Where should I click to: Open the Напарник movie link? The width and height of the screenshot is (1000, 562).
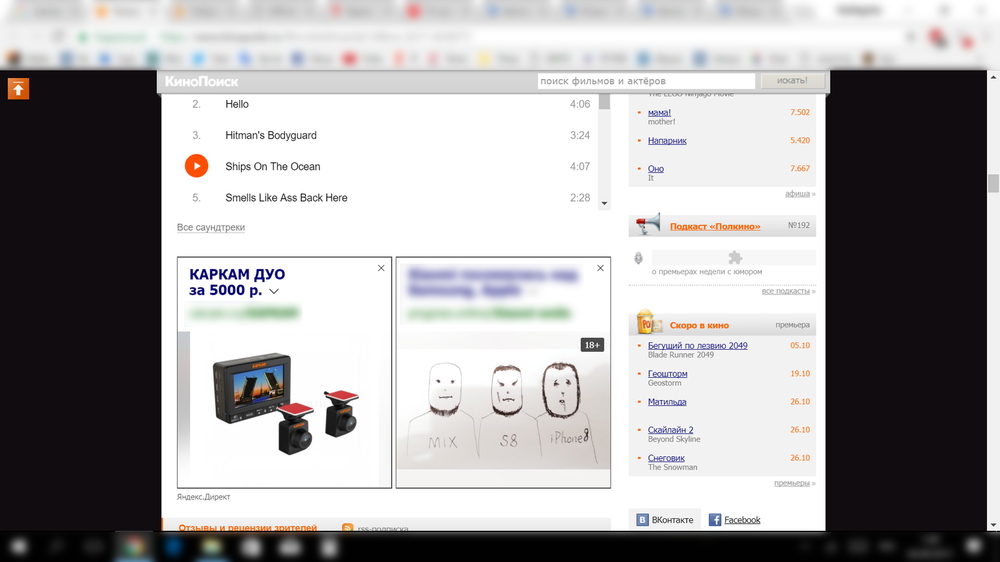point(667,140)
